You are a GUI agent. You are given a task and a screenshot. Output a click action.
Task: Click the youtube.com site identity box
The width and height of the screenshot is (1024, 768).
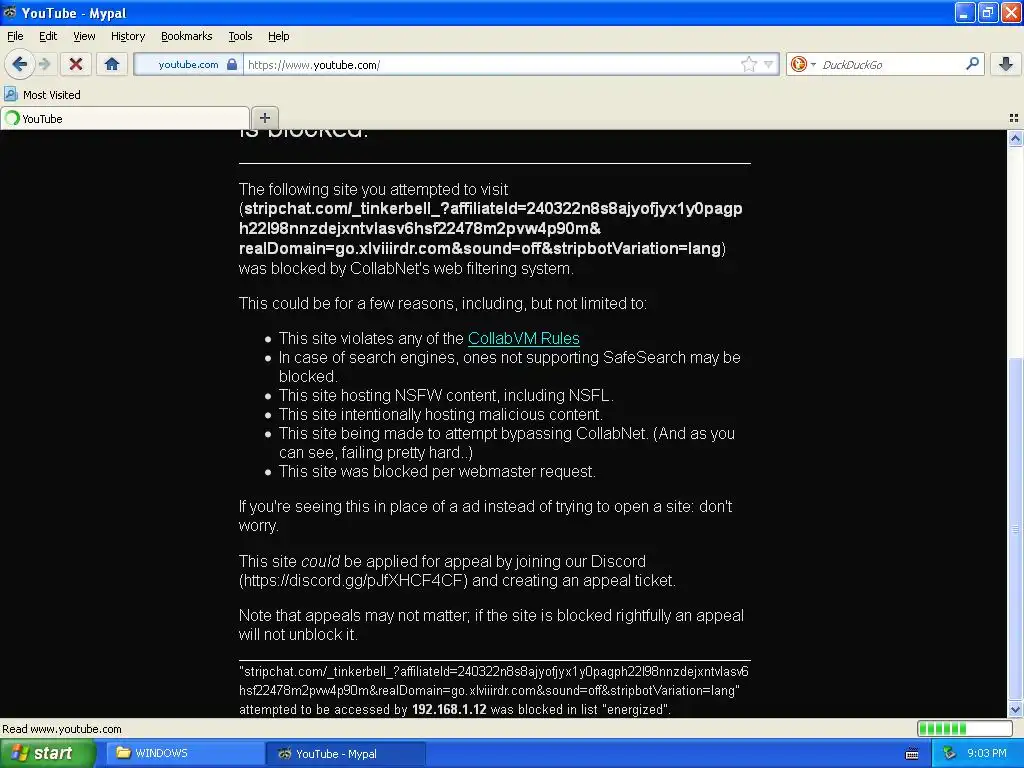pos(188,64)
